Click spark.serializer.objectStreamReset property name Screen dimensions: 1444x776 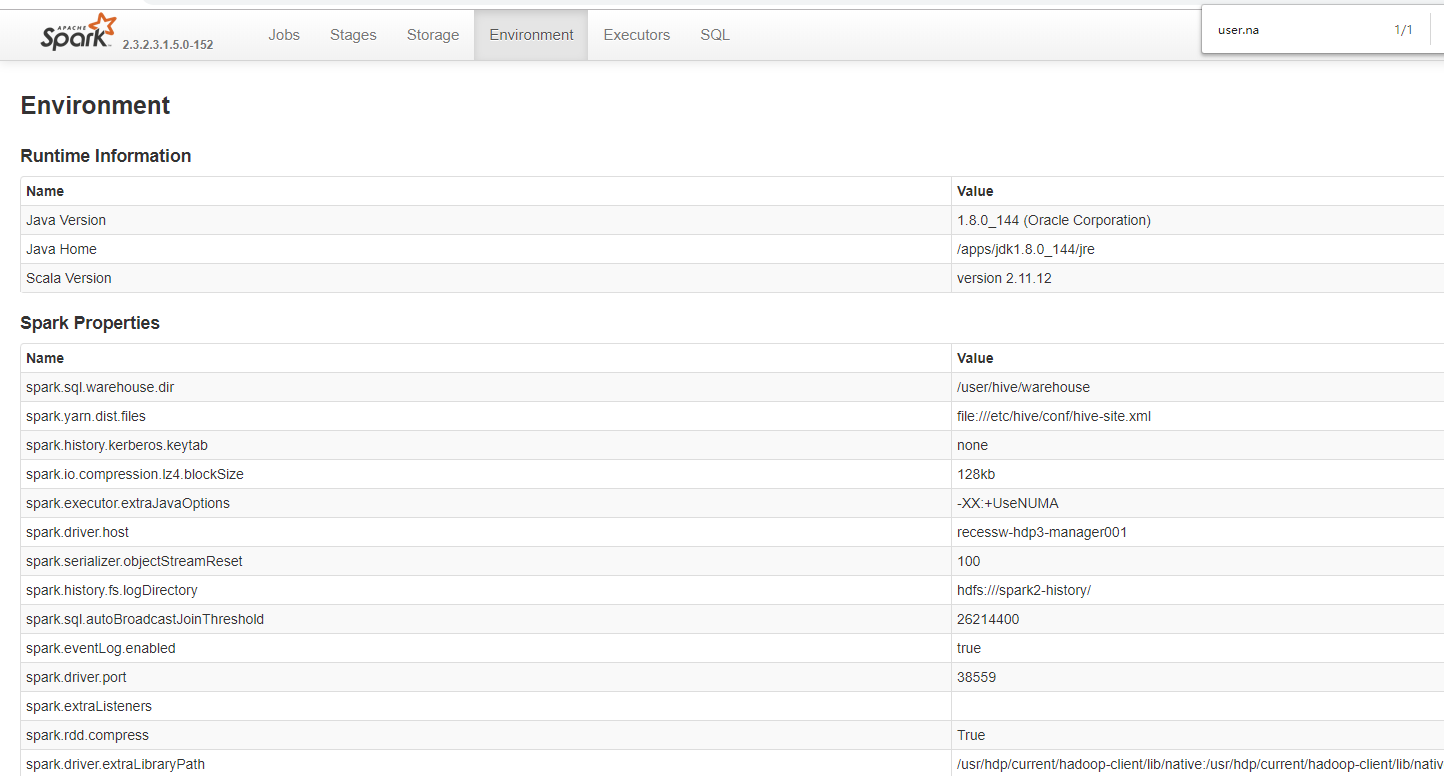click(134, 561)
